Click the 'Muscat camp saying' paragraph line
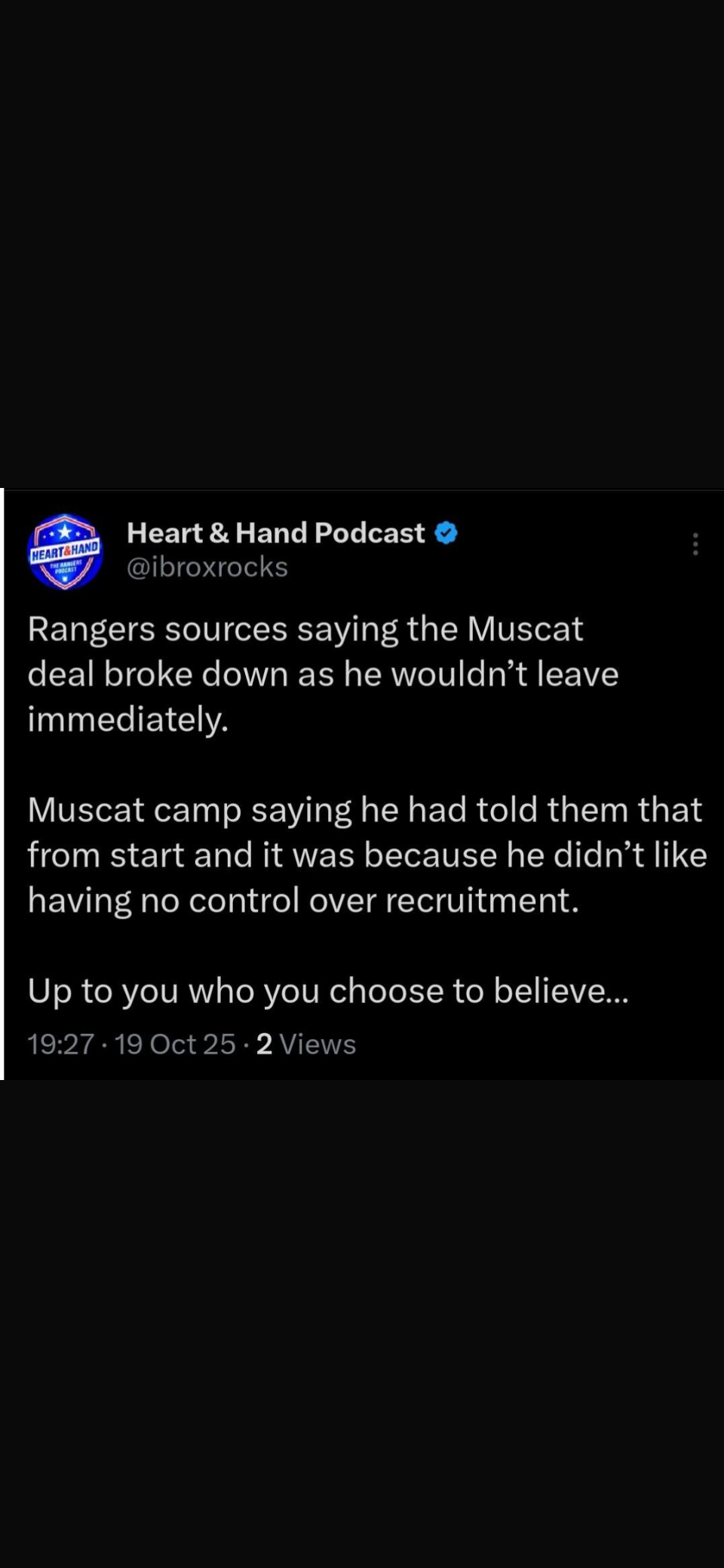Viewport: 724px width, 1568px height. pyautogui.click(x=365, y=811)
